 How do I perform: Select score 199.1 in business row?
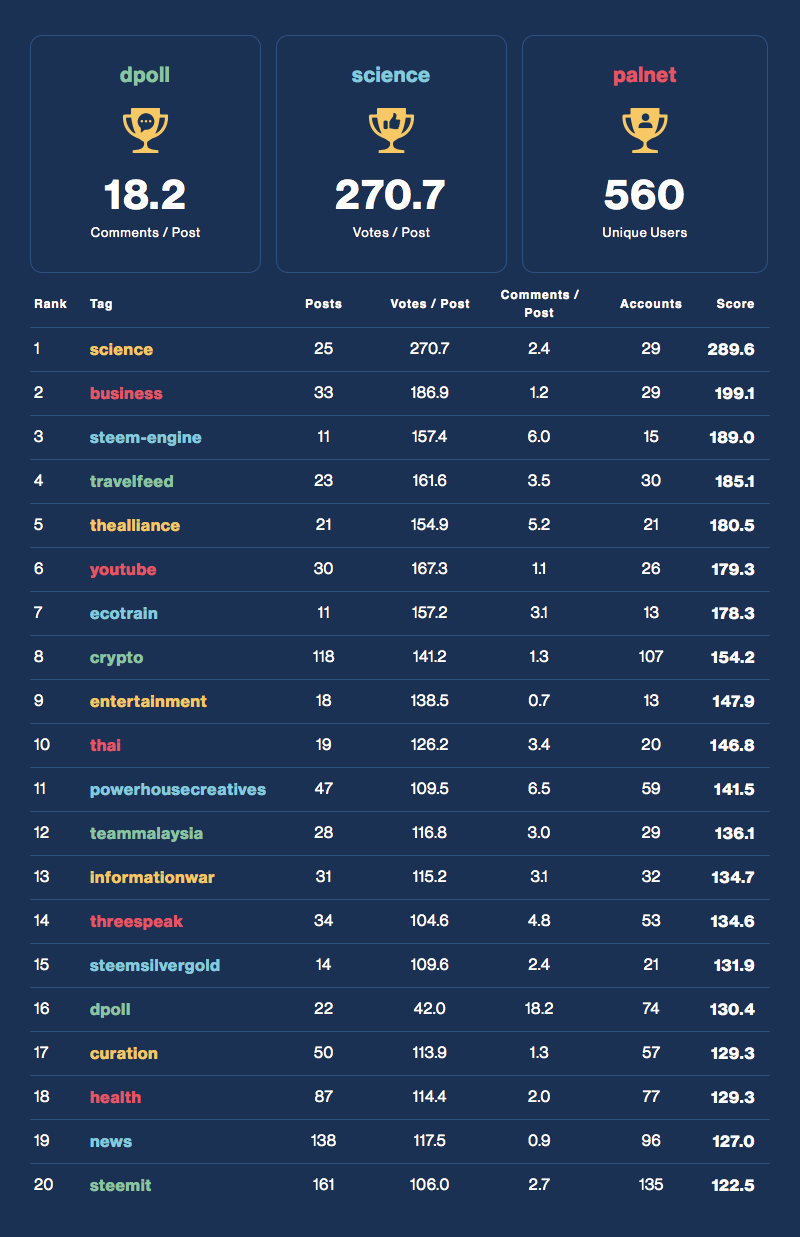(733, 393)
